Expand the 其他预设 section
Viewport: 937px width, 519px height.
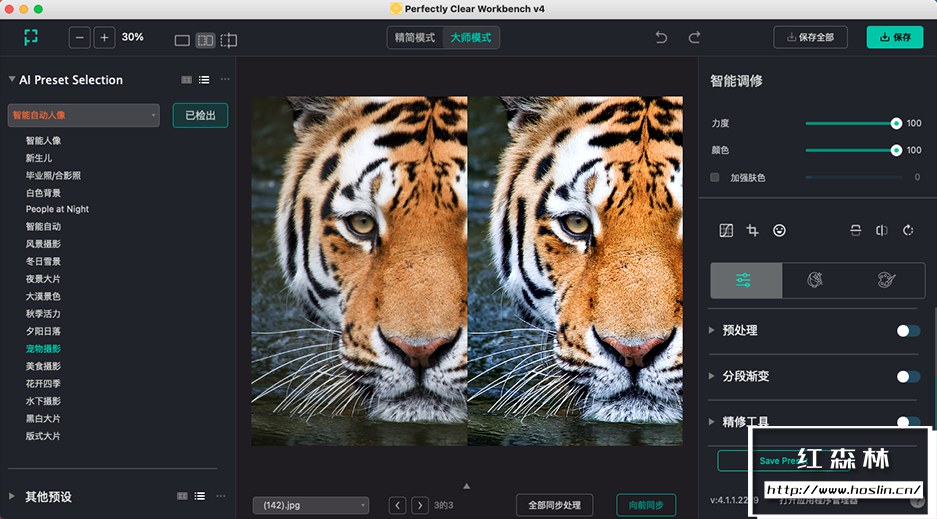tap(12, 497)
